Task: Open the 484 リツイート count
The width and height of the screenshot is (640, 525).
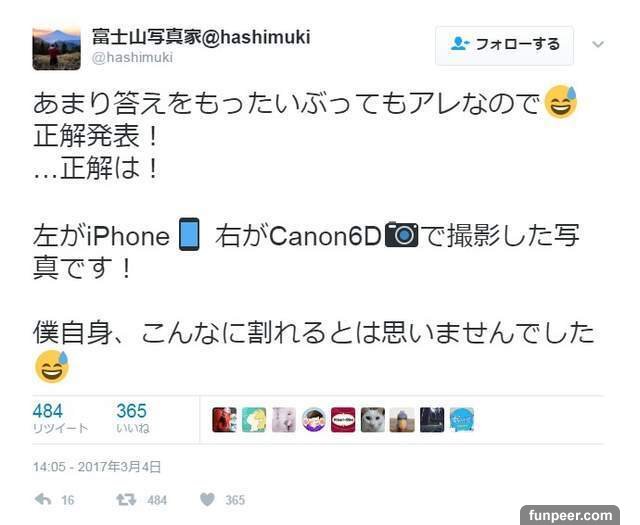Action: pyautogui.click(x=60, y=418)
